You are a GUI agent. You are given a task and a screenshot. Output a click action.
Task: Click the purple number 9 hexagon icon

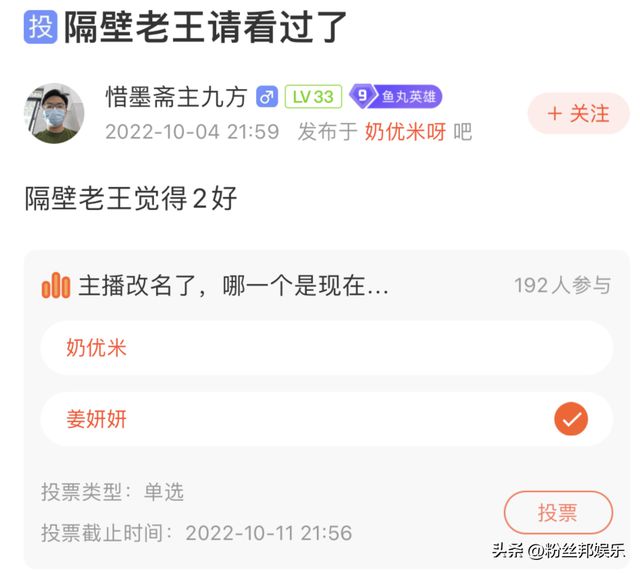362,96
